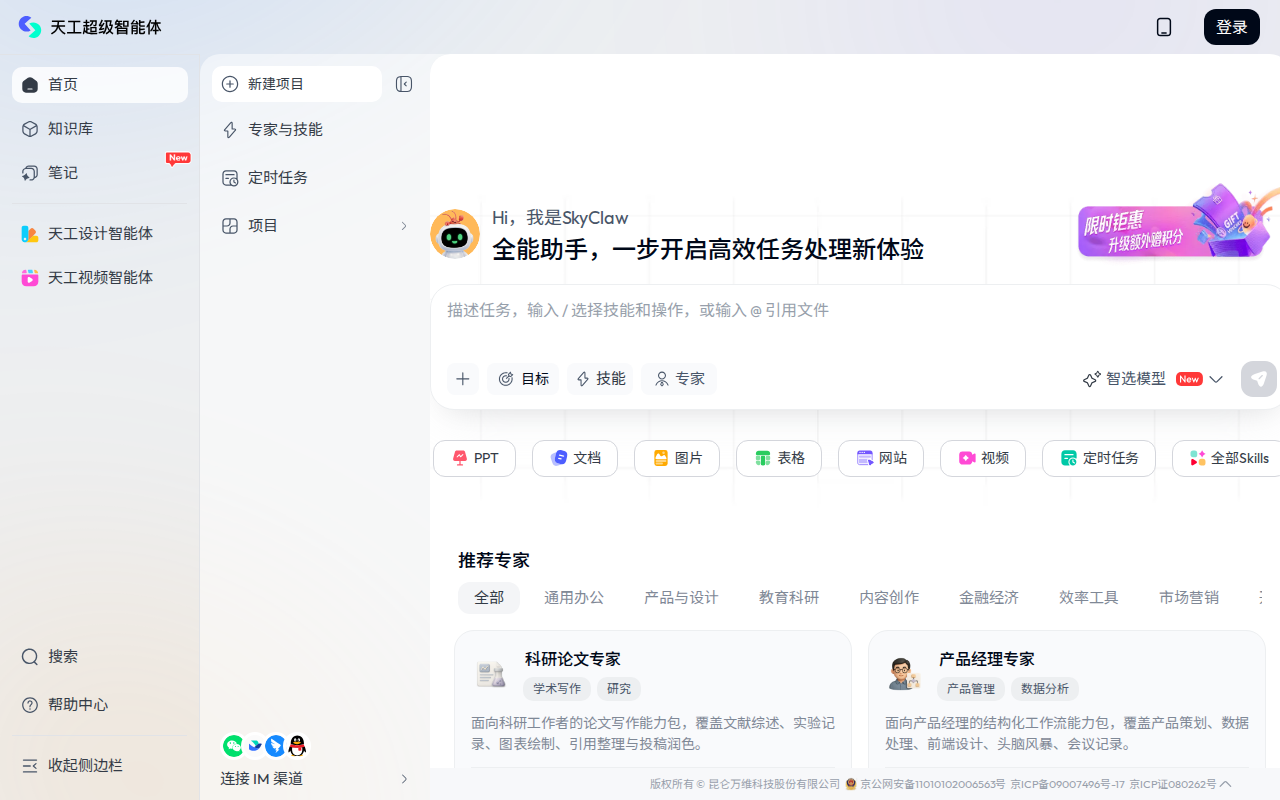This screenshot has width=1280, height=800.
Task: Choose the 图片 skill chip
Action: pyautogui.click(x=677, y=458)
